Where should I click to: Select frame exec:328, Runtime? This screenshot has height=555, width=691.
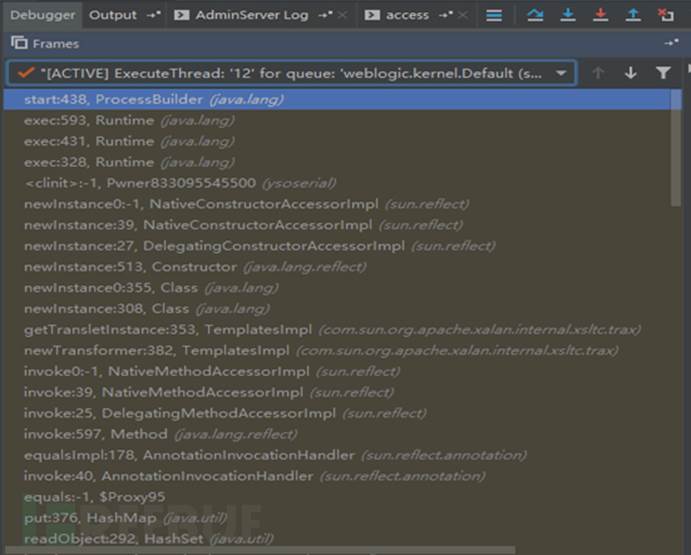(337, 162)
